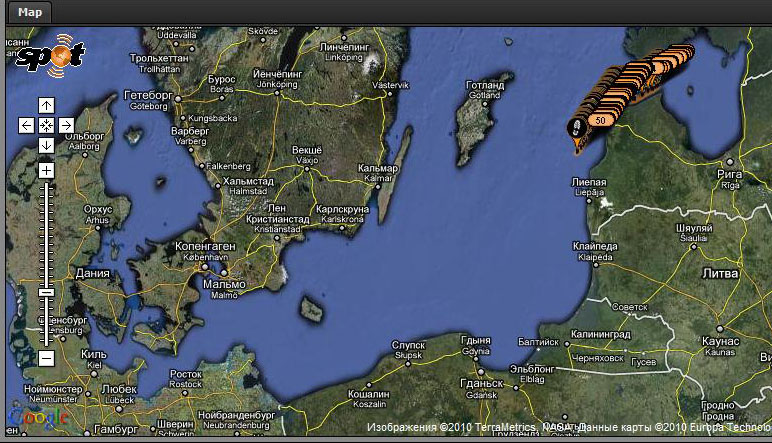Switch to the Map tab
The width and height of the screenshot is (772, 443).
[x=30, y=12]
